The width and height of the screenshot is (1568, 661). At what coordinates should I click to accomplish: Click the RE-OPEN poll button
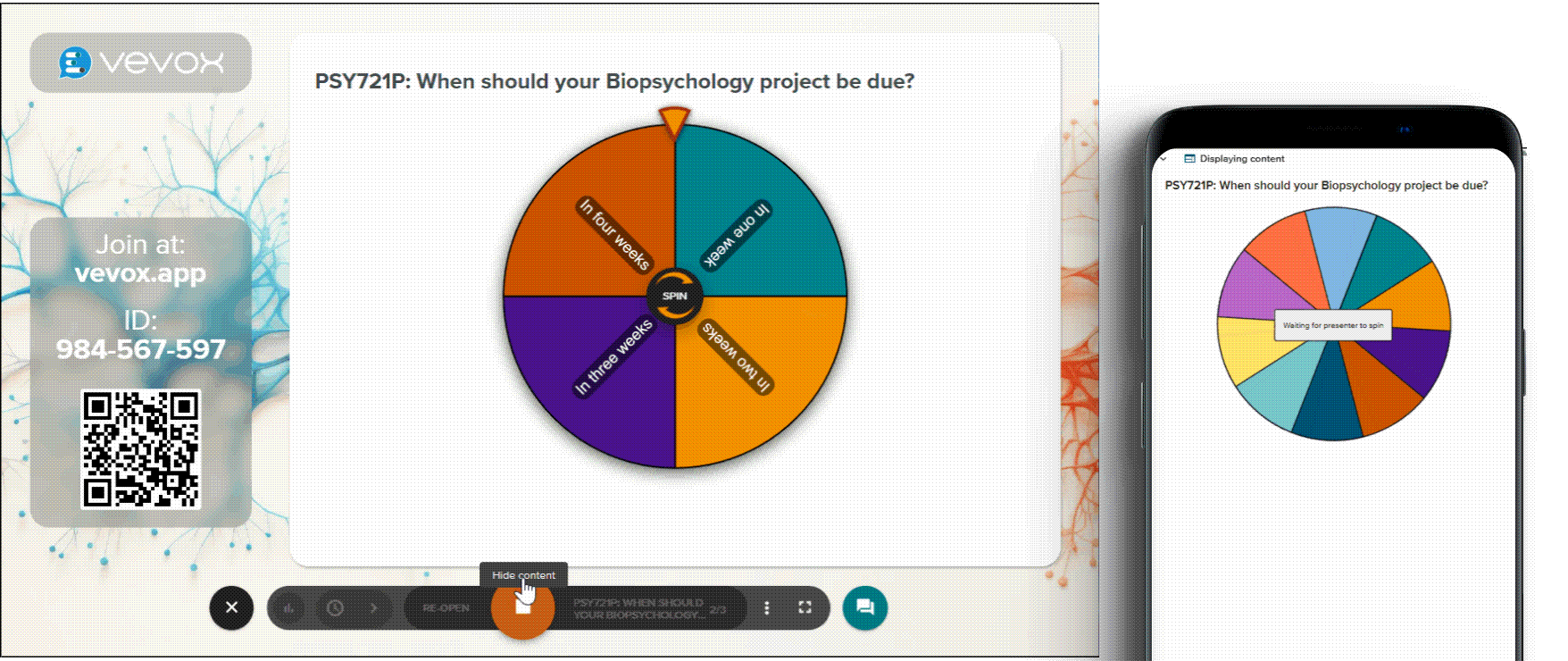click(446, 608)
